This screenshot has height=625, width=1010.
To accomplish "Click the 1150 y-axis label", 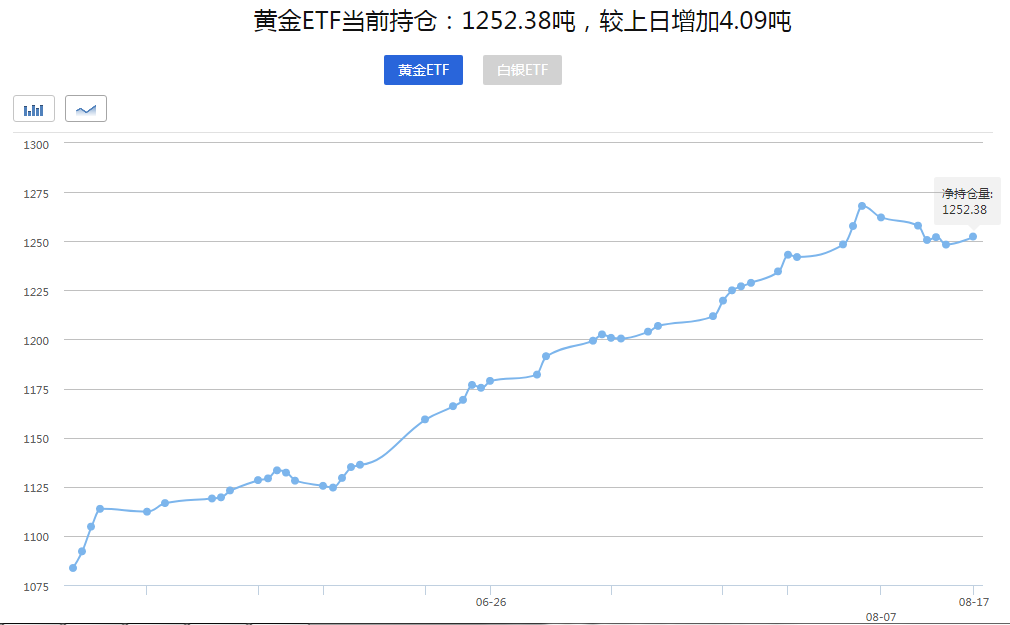I will click(x=36, y=439).
